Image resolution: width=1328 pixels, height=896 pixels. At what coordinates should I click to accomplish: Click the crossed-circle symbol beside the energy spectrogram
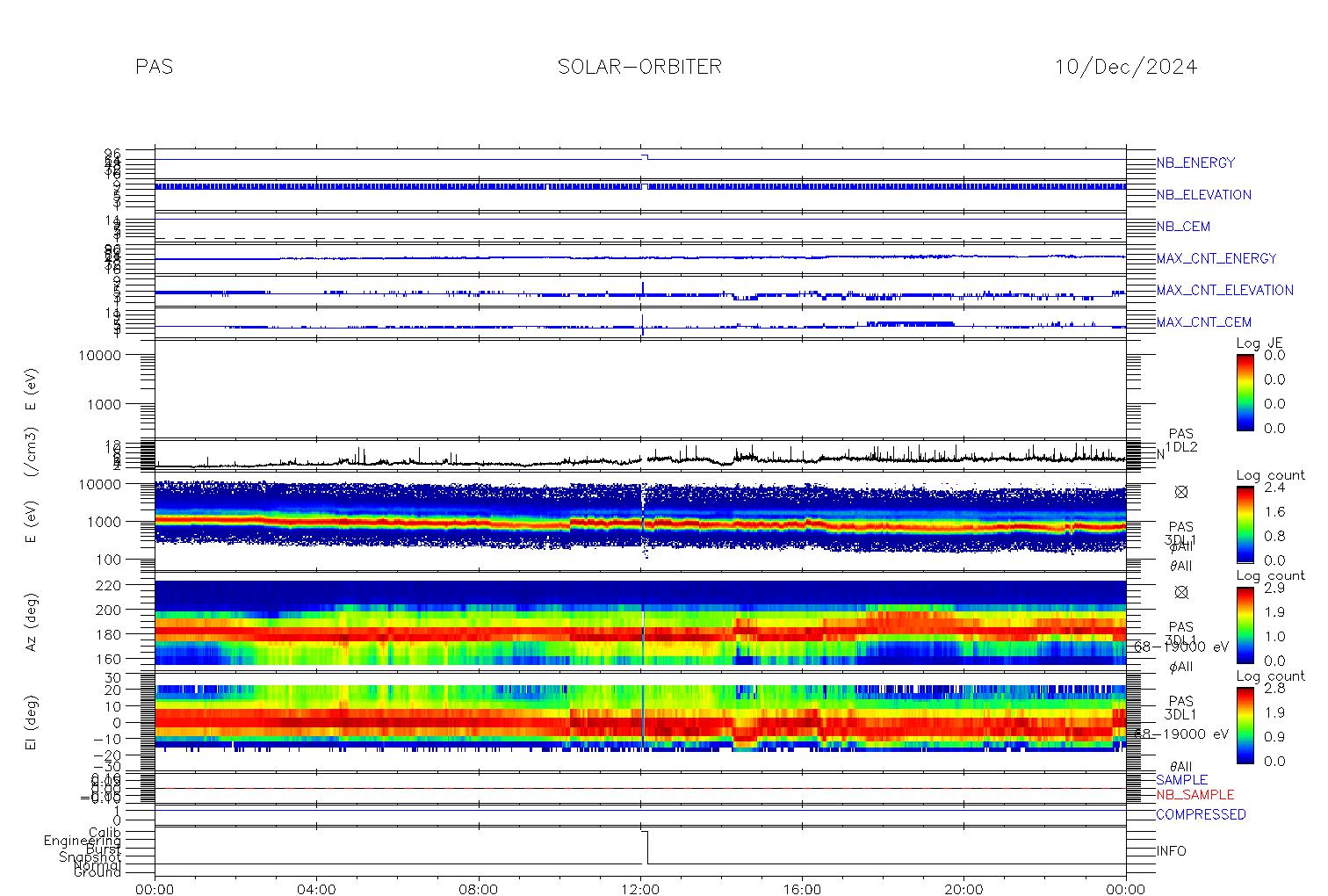1181,492
